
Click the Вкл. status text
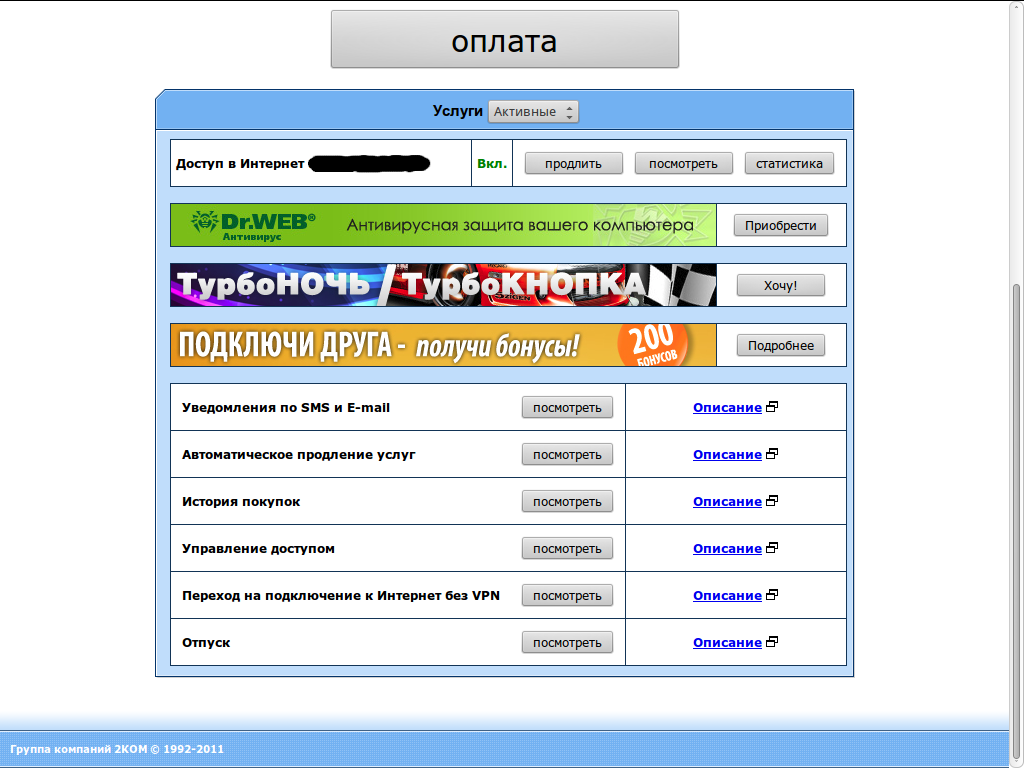tap(492, 163)
